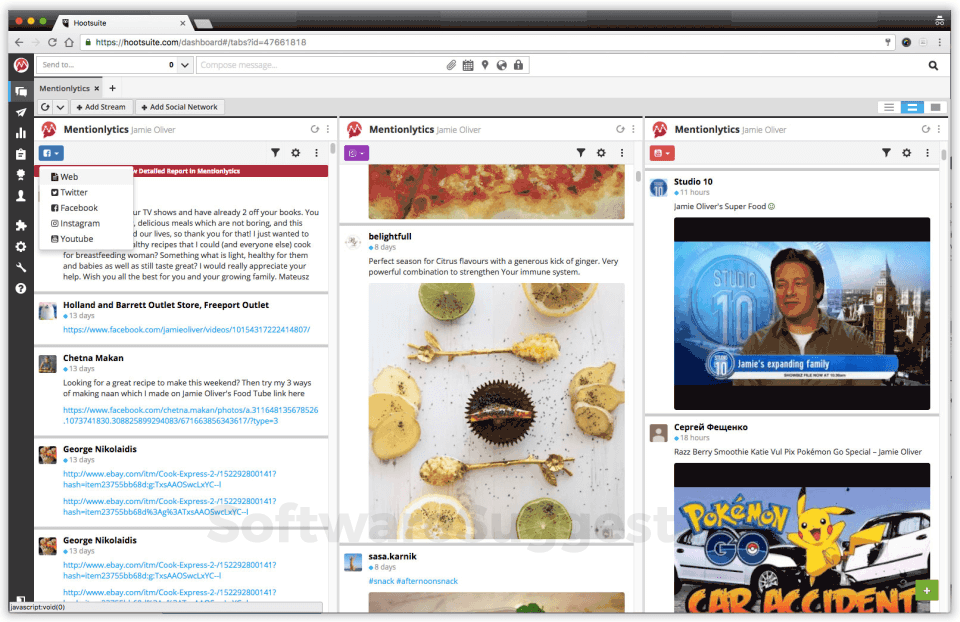Refresh the first Mentionlytics stream
960x622 pixels.
[x=315, y=129]
